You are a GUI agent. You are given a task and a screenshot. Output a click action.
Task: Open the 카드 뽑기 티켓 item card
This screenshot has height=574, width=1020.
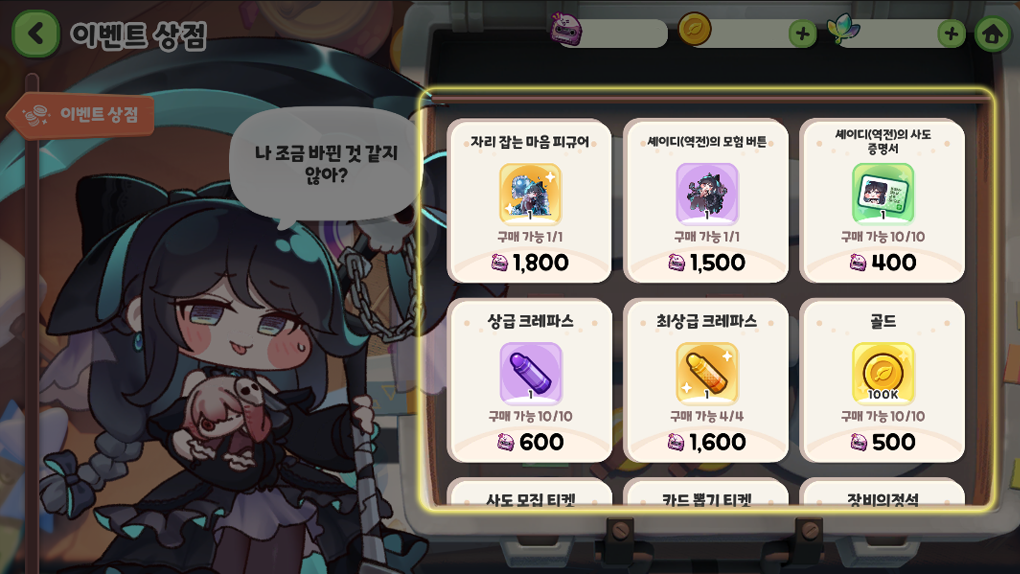(706, 493)
